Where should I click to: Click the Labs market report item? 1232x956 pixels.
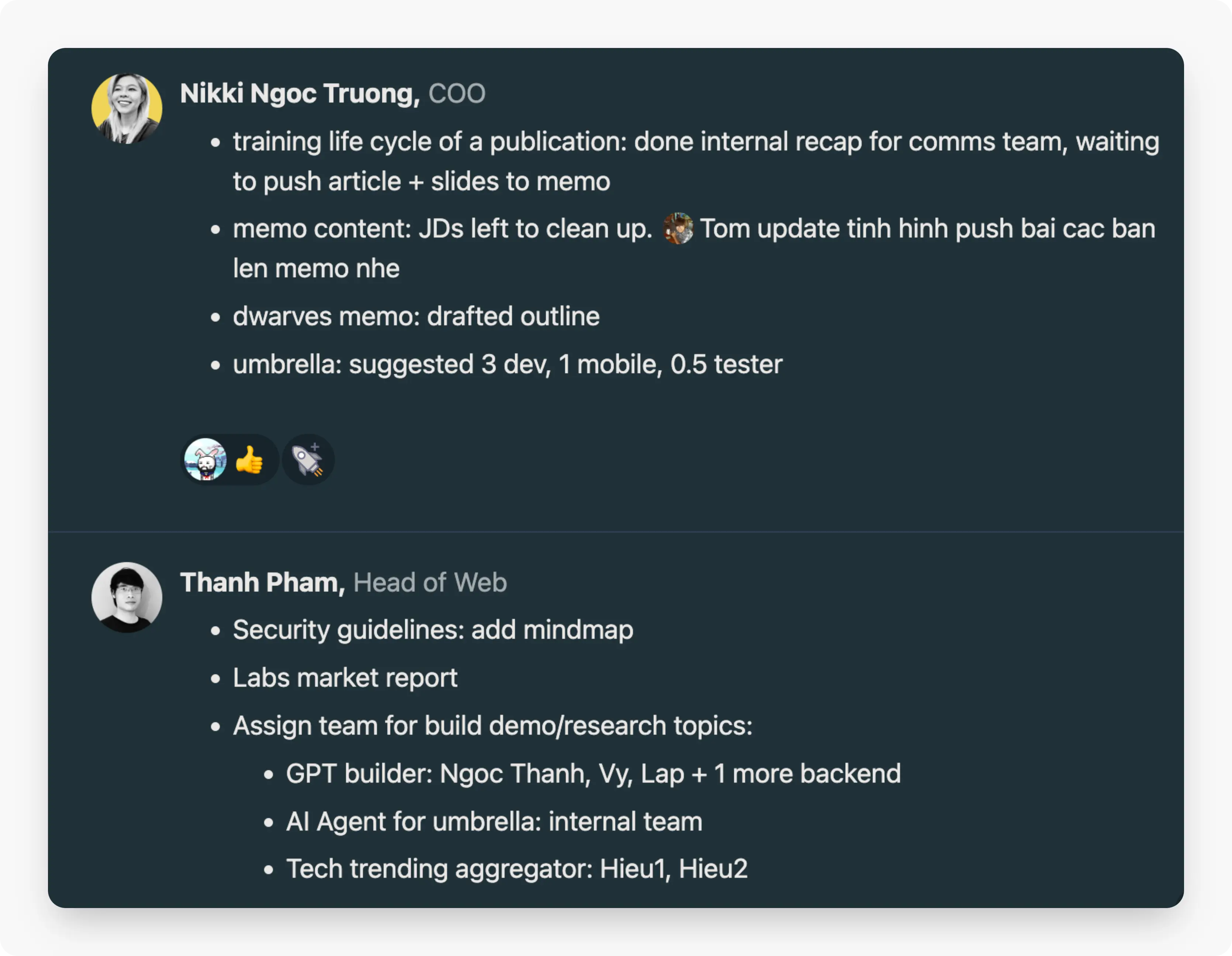pyautogui.click(x=345, y=678)
